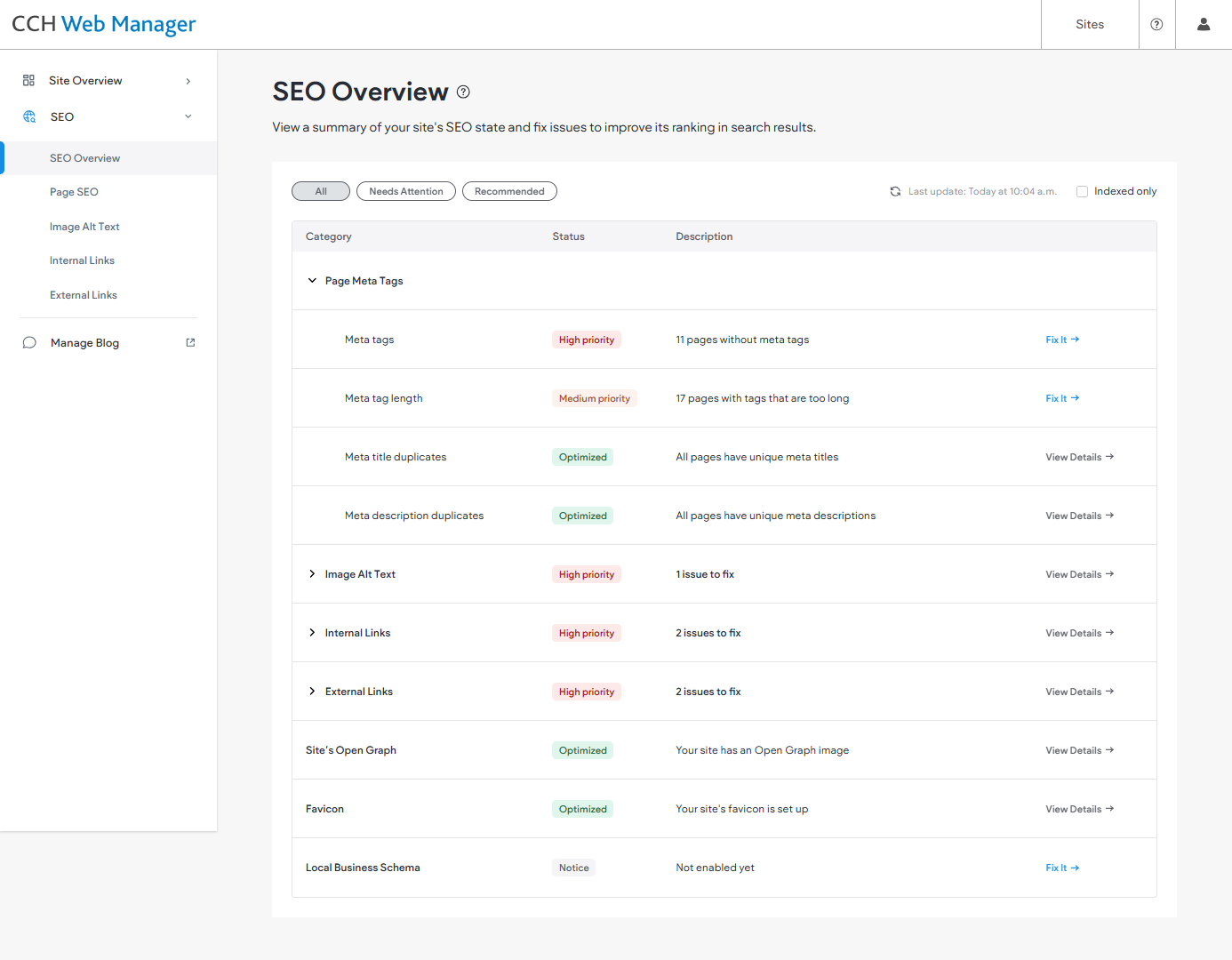Screen dimensions: 1232x960
Task: Click the Sites button in header
Action: coord(1090,25)
